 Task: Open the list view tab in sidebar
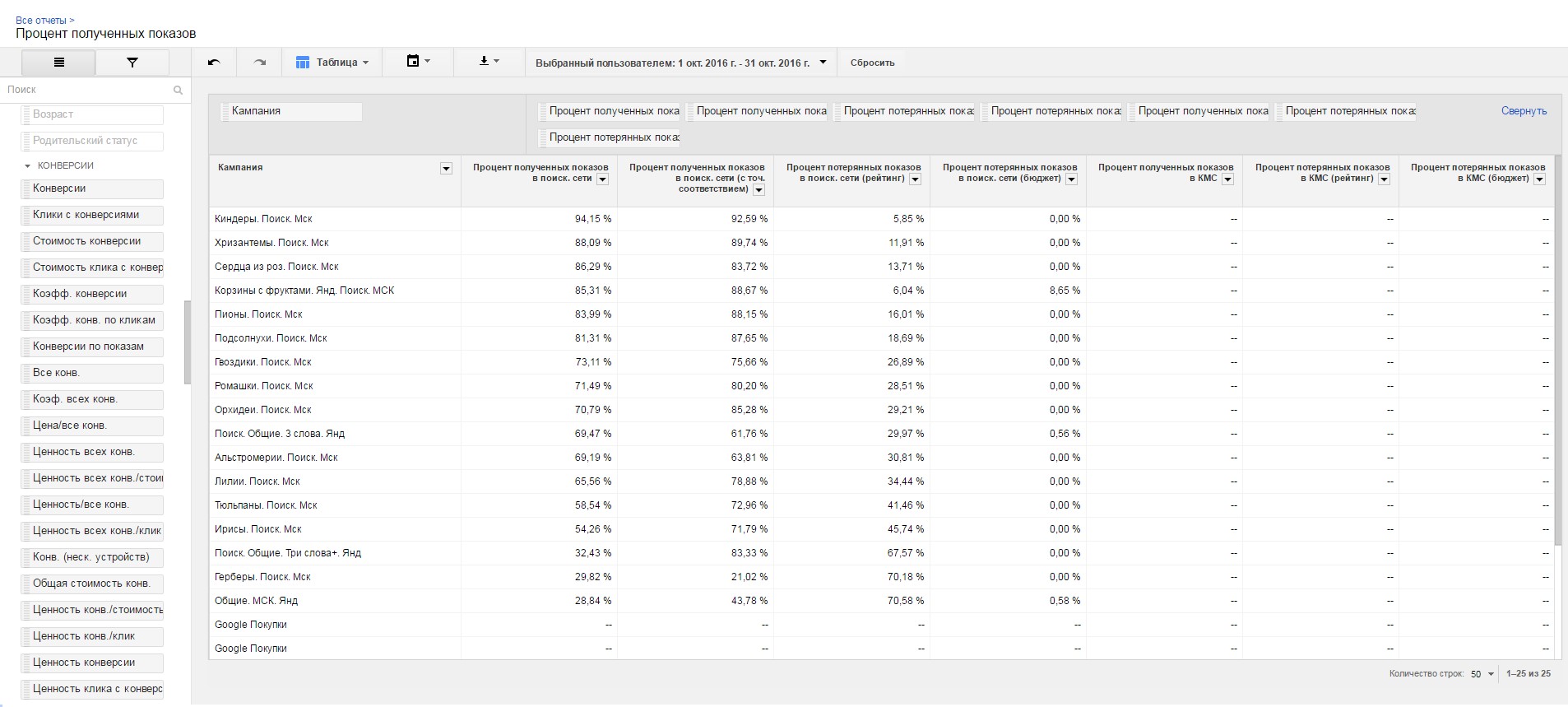point(58,63)
